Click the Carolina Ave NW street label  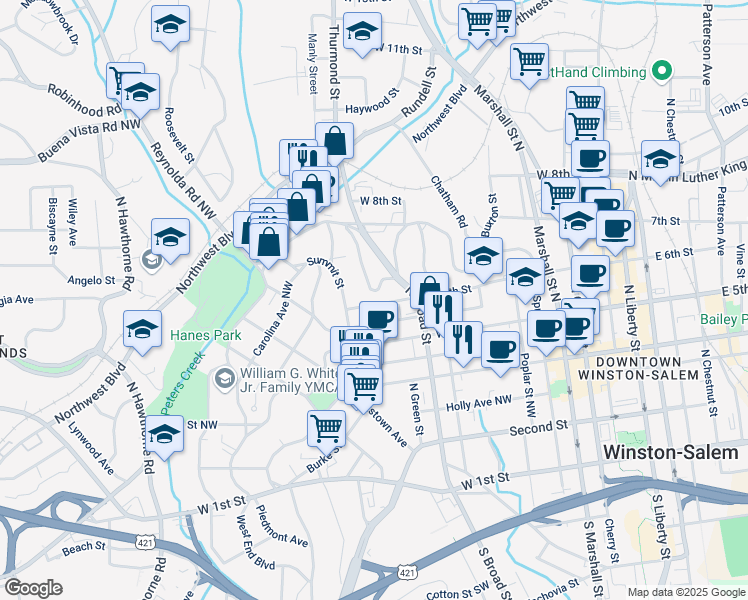pos(273,319)
